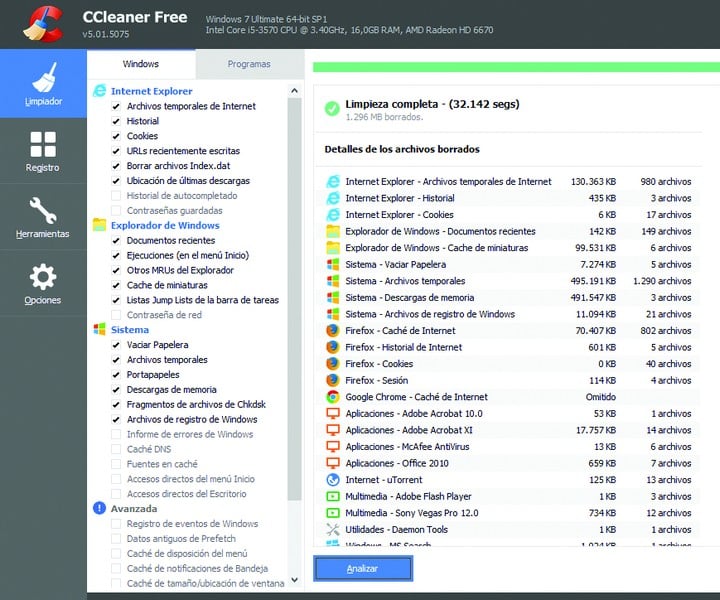Image resolution: width=720 pixels, height=600 pixels.
Task: Uncheck Vaciar Papelera checkbox
Action: 116,345
